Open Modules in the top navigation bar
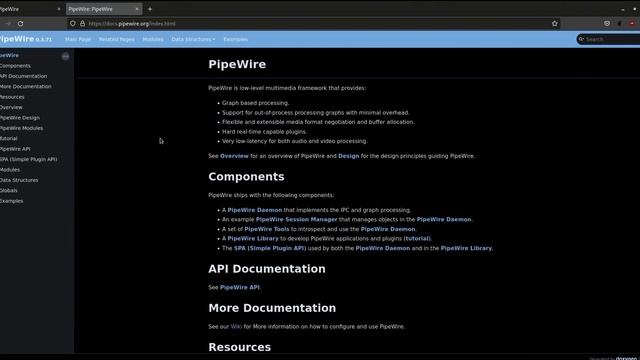The height and width of the screenshot is (360, 640). (153, 39)
